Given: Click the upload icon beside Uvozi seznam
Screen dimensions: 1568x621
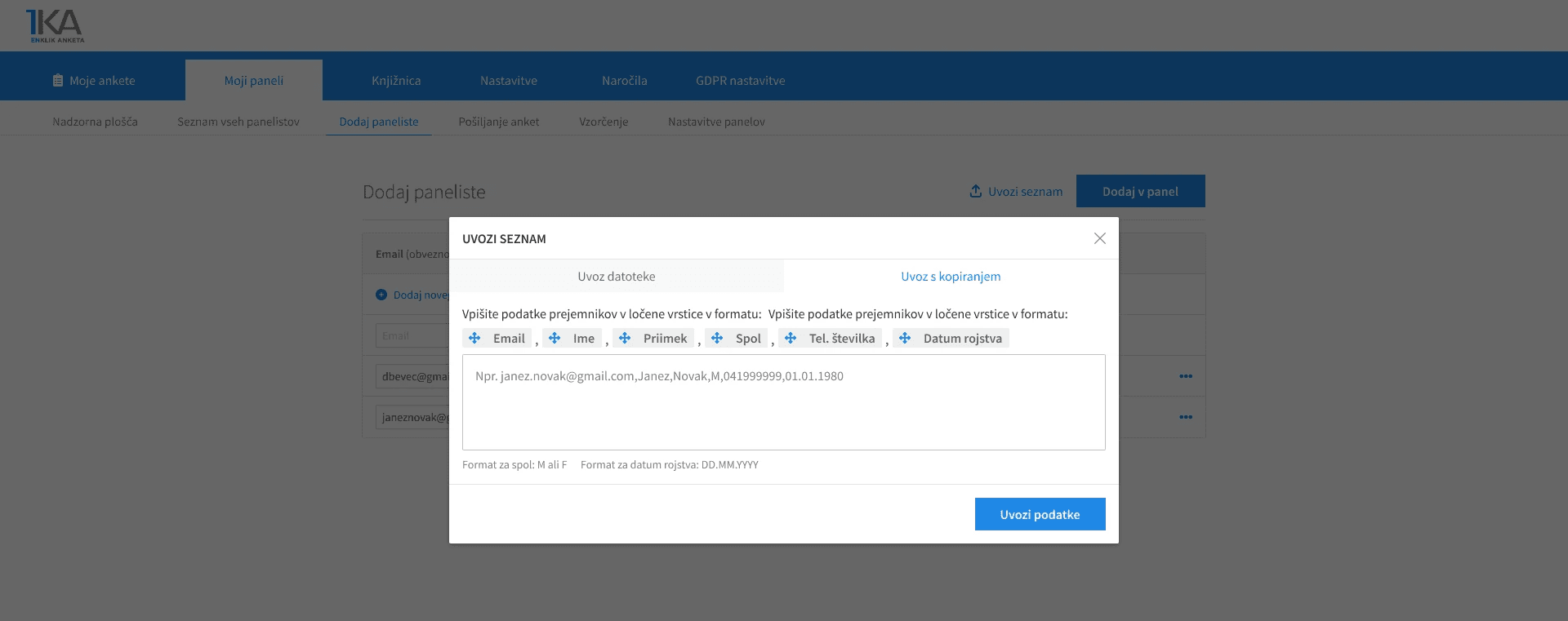Looking at the screenshot, I should click(975, 191).
